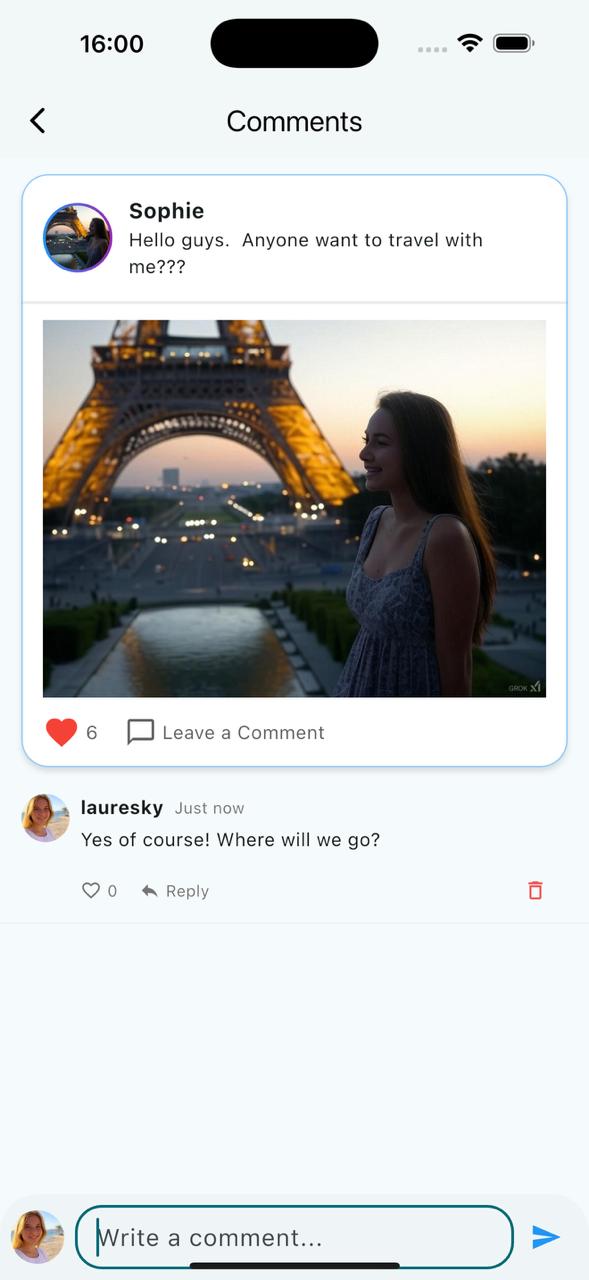Delete lauresky's comment with the red trash icon
This screenshot has width=589, height=1280.
point(535,890)
